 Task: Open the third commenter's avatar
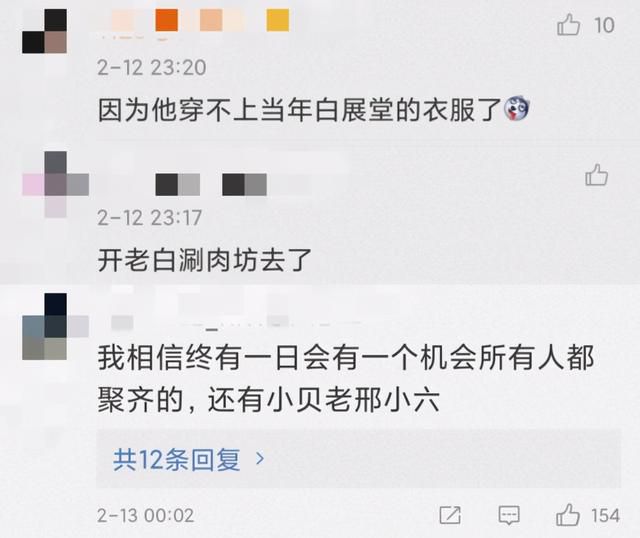tap(56, 326)
